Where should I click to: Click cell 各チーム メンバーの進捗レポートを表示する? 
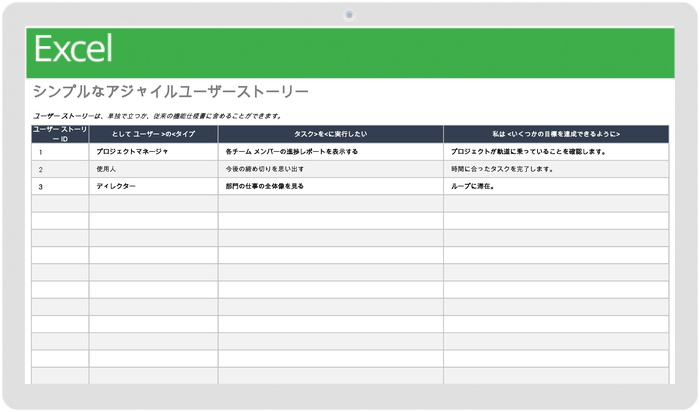331,152
